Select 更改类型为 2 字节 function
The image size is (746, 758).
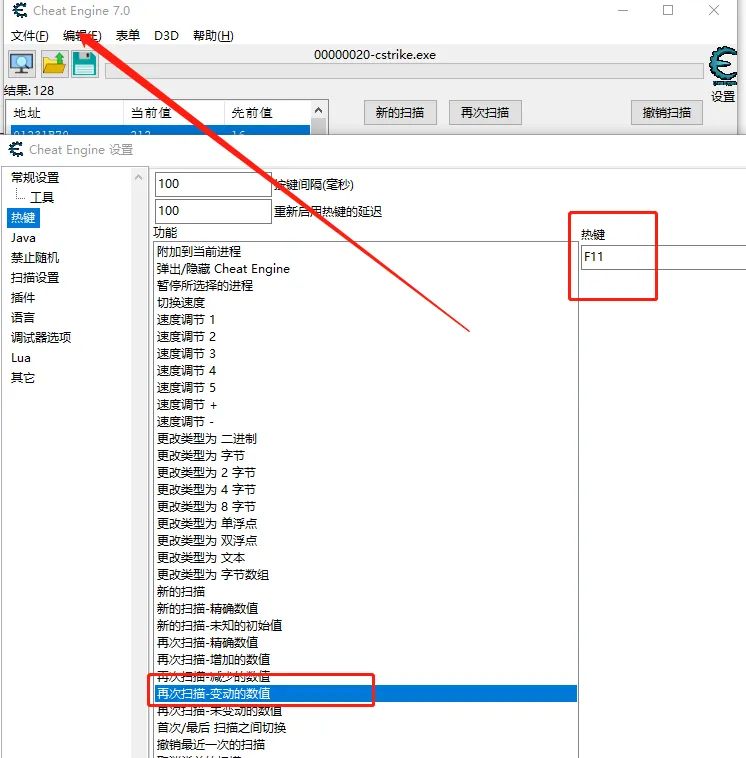pyautogui.click(x=366, y=473)
